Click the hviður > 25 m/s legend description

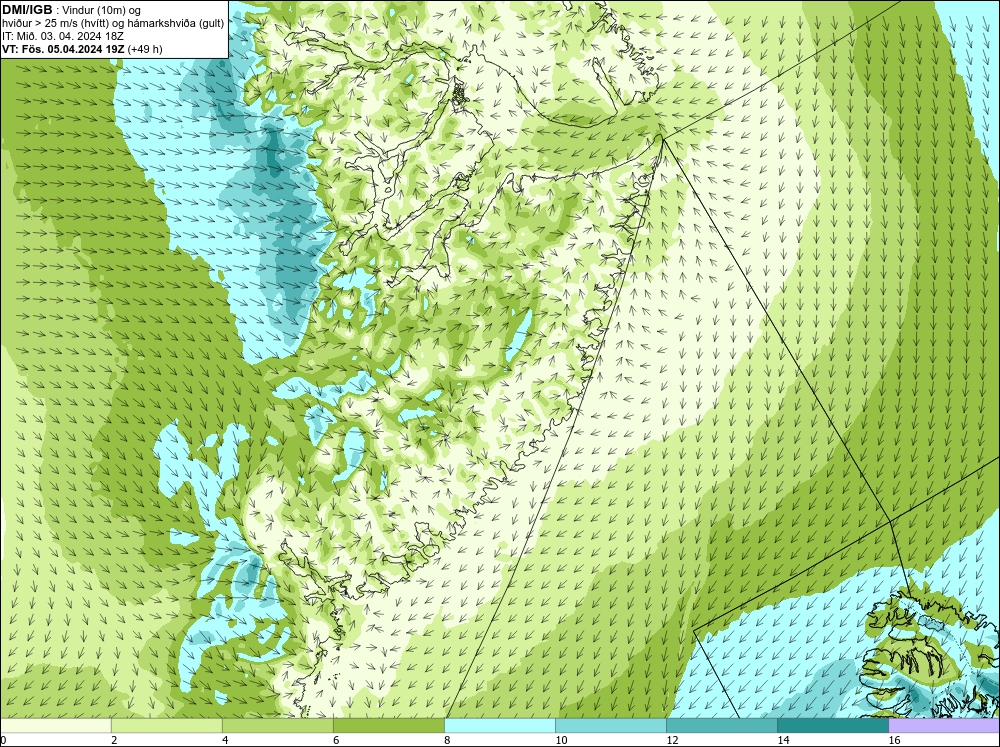click(x=113, y=24)
